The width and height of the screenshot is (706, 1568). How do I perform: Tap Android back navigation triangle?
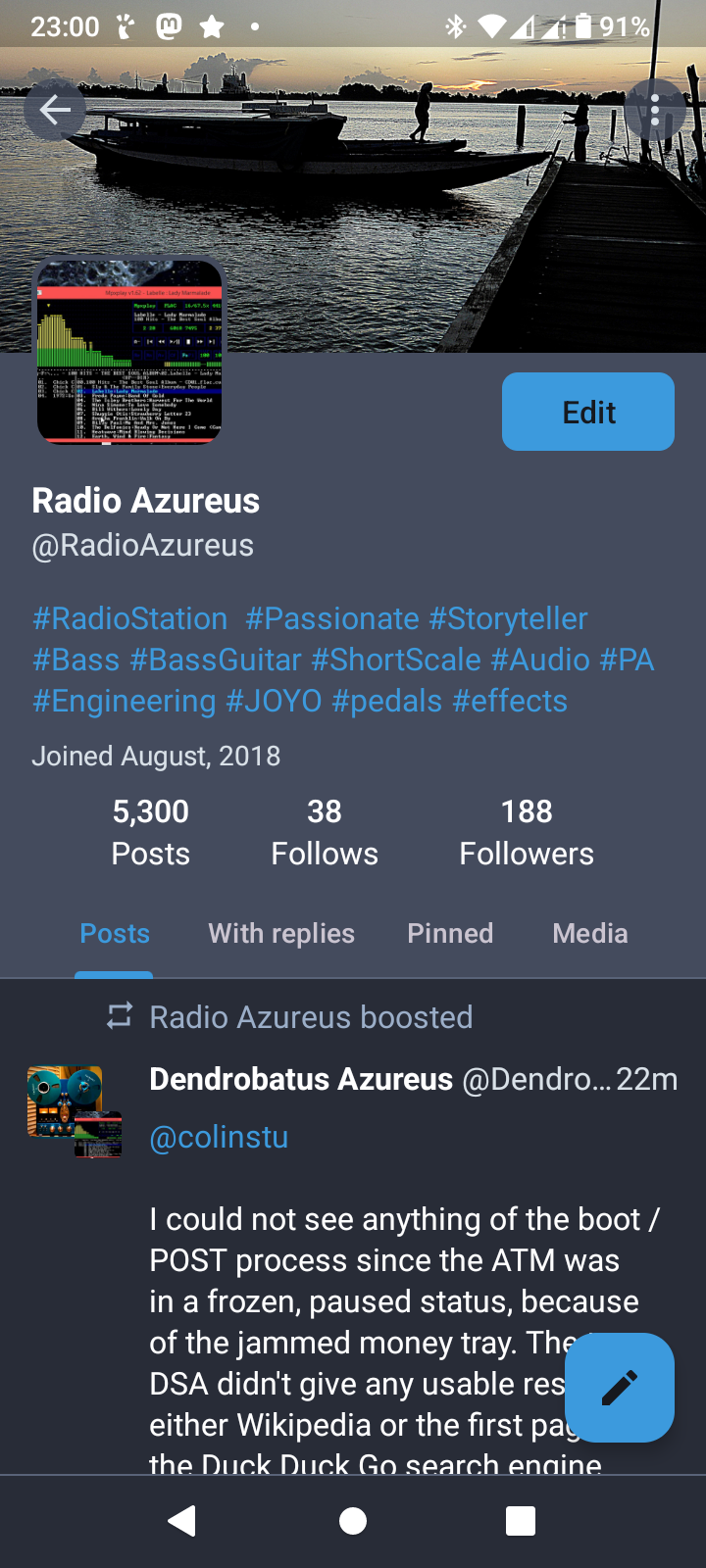[x=182, y=1520]
